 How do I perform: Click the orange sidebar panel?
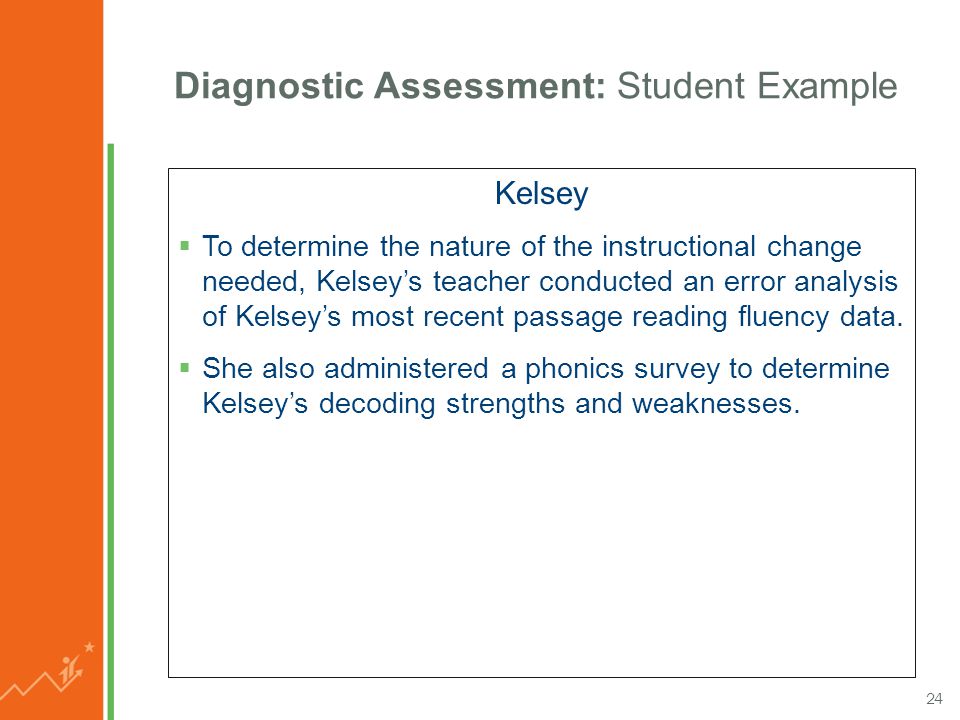[51, 360]
